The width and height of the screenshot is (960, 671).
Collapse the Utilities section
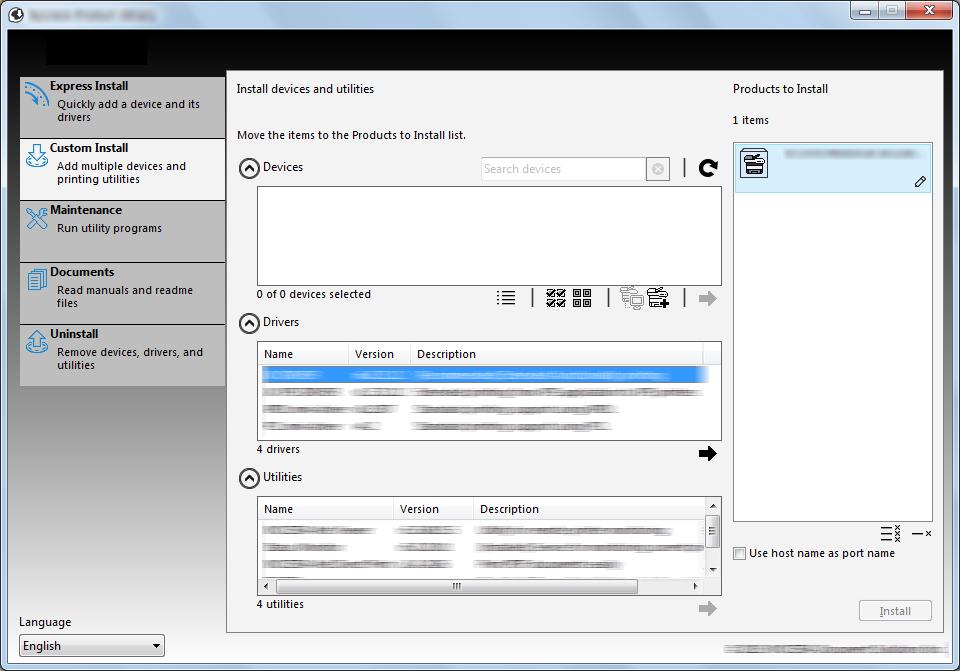click(x=249, y=478)
